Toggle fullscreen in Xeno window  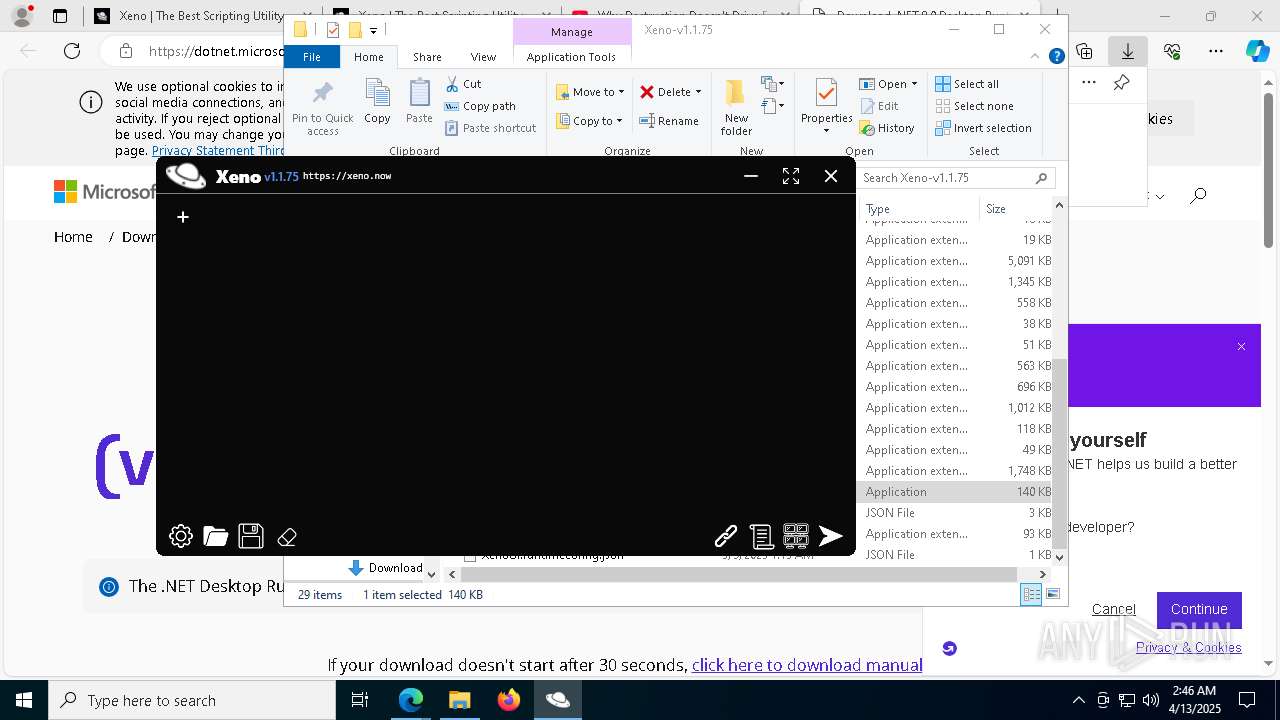tap(791, 176)
